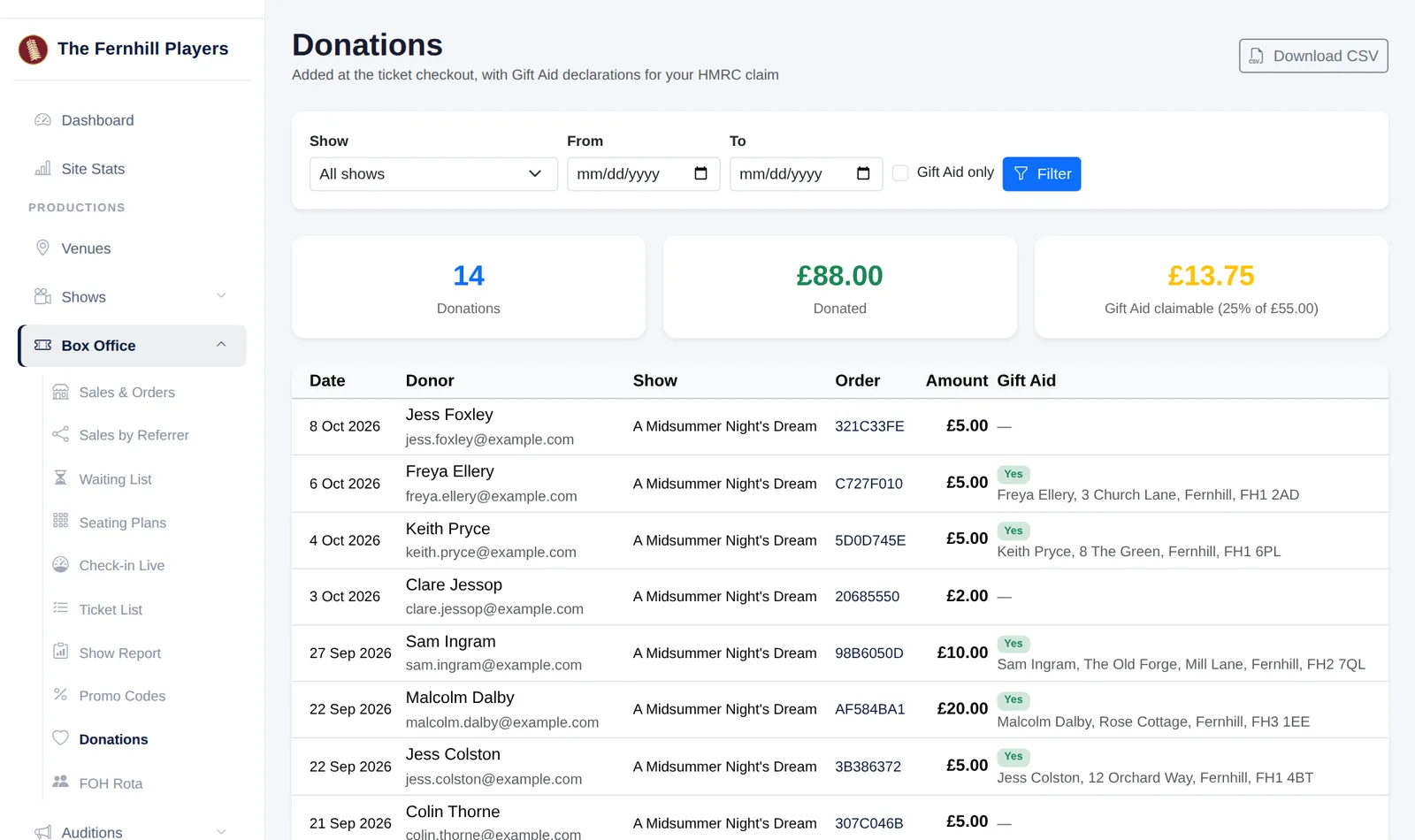Click the Amount column header

click(x=956, y=381)
